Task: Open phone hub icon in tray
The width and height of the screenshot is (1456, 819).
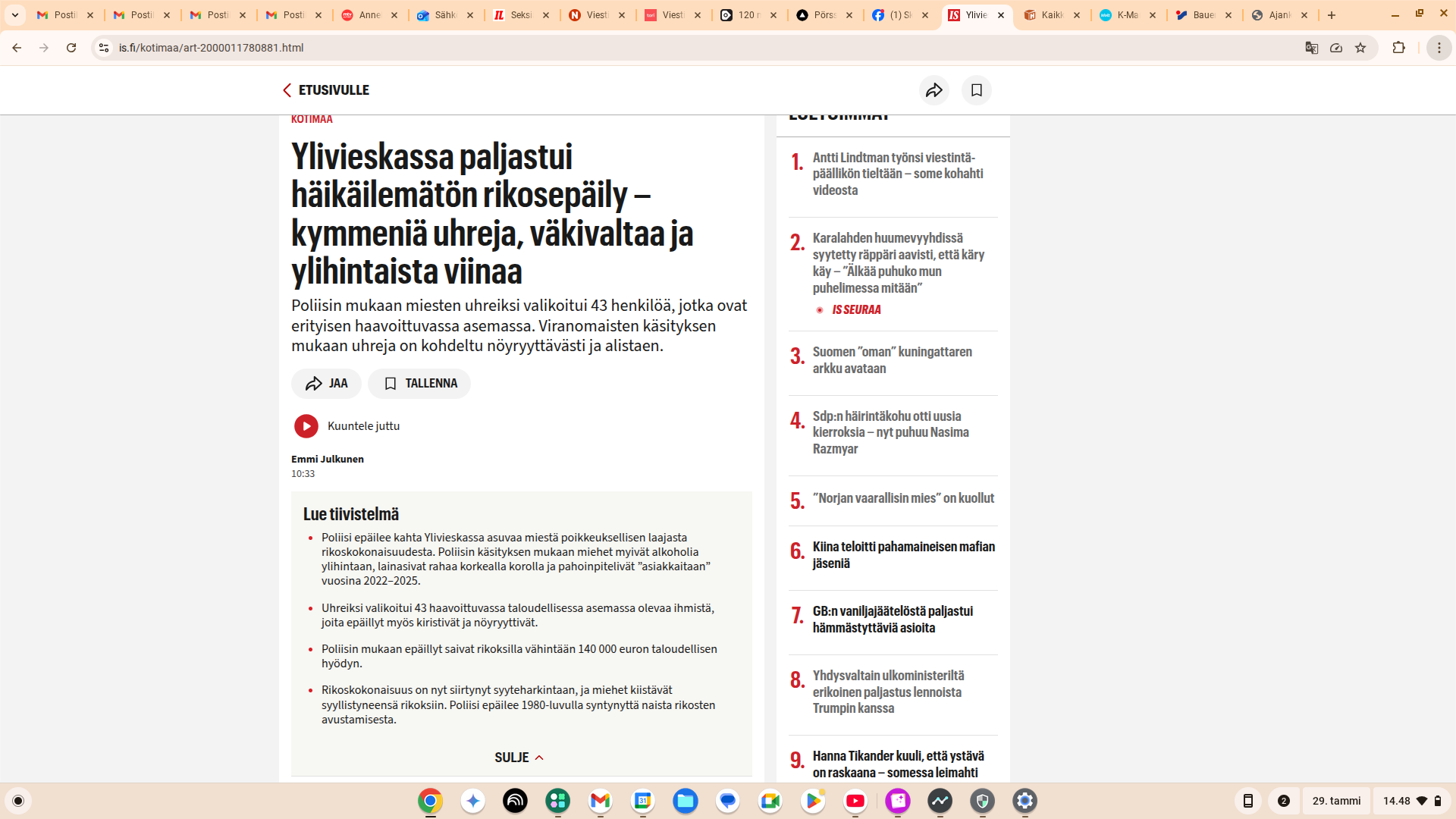Action: tap(1247, 801)
